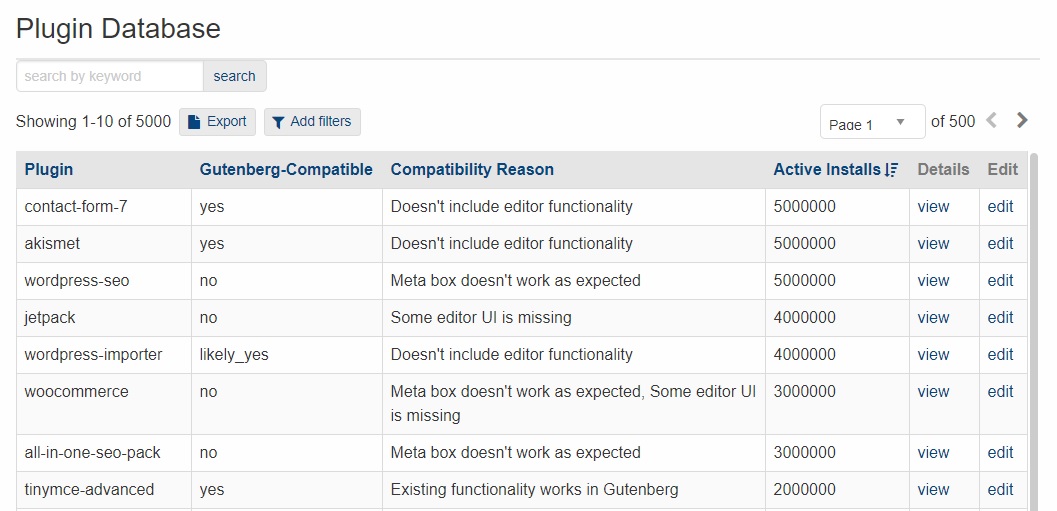Viewport: 1057px width, 511px height.
Task: View details for akismet
Action: point(933,243)
